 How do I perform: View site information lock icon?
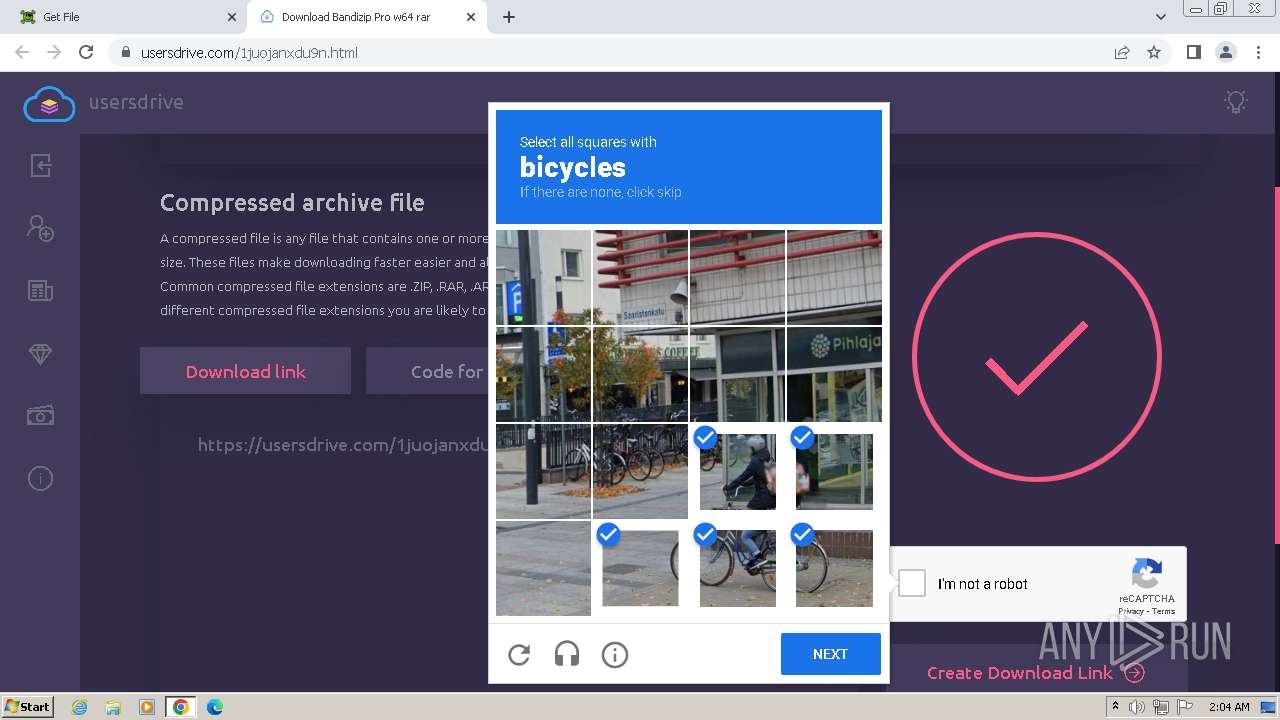[x=125, y=52]
